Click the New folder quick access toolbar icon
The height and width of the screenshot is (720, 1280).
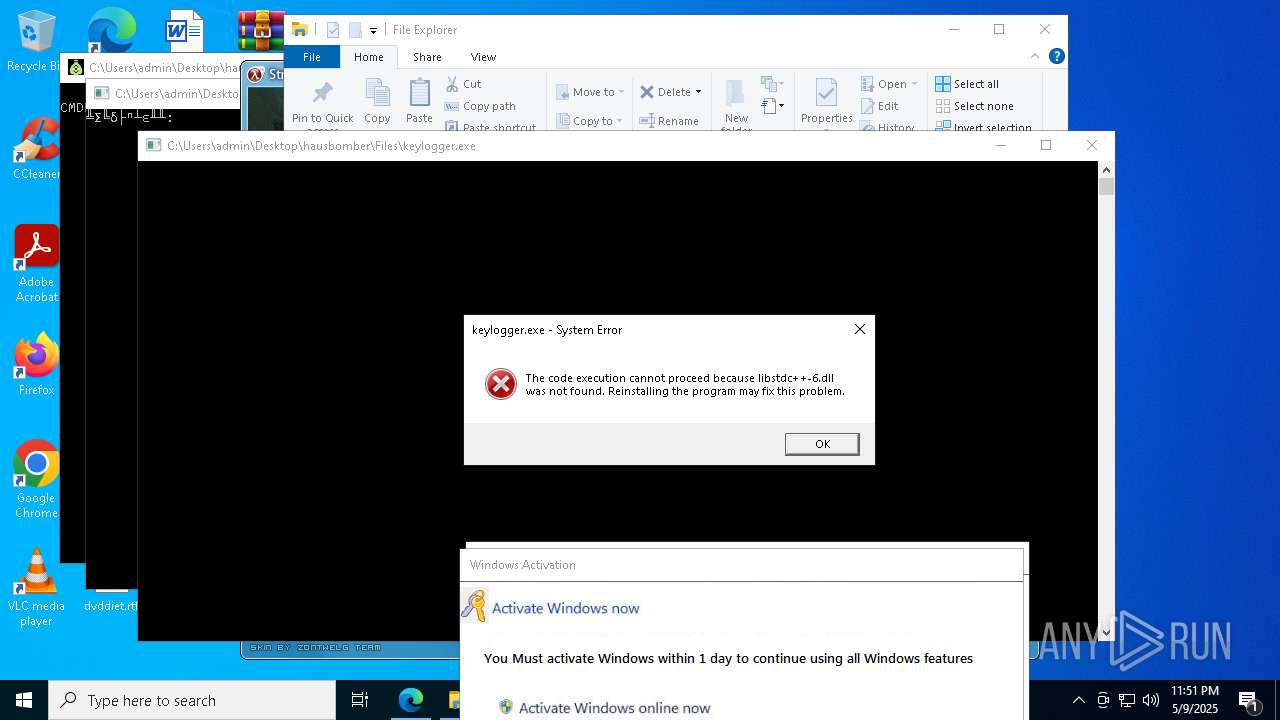pos(355,30)
